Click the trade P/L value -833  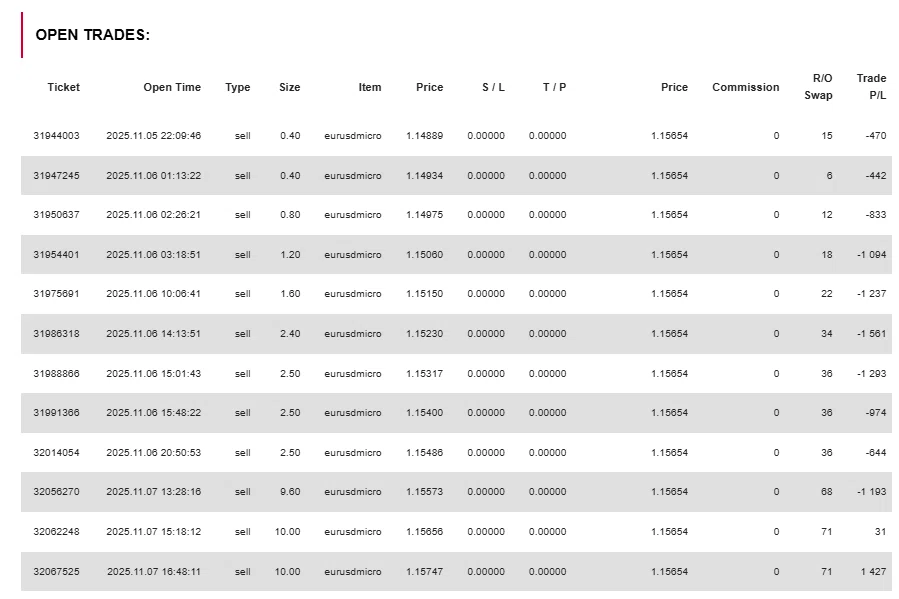(x=875, y=215)
